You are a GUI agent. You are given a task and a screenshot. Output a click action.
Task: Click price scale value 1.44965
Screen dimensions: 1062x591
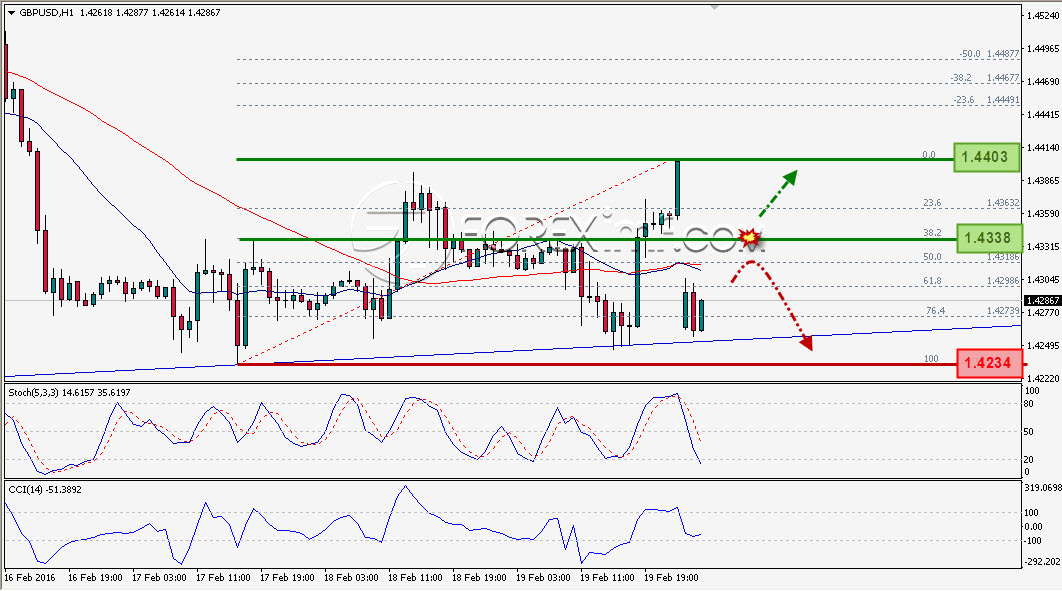(x=1043, y=49)
